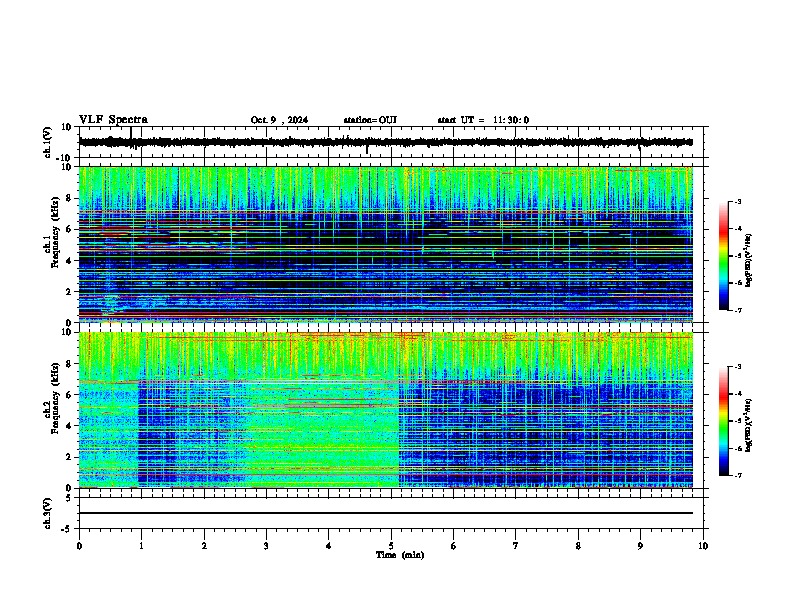Viewport: 792px width, 612px height.
Task: Click the time axis tick label "3"
Action: (x=266, y=546)
